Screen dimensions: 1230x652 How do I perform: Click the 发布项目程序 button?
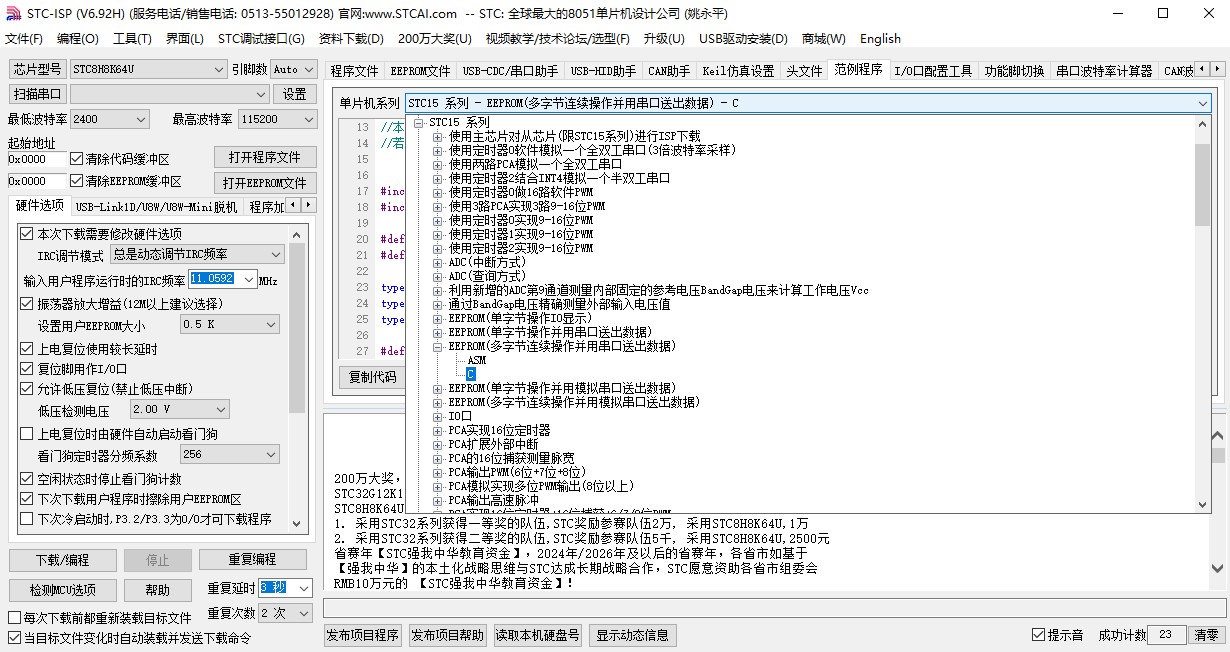tap(363, 635)
